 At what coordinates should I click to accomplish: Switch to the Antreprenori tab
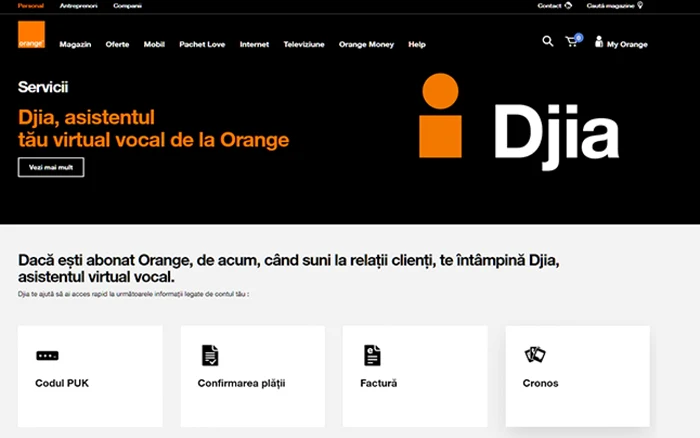click(79, 6)
